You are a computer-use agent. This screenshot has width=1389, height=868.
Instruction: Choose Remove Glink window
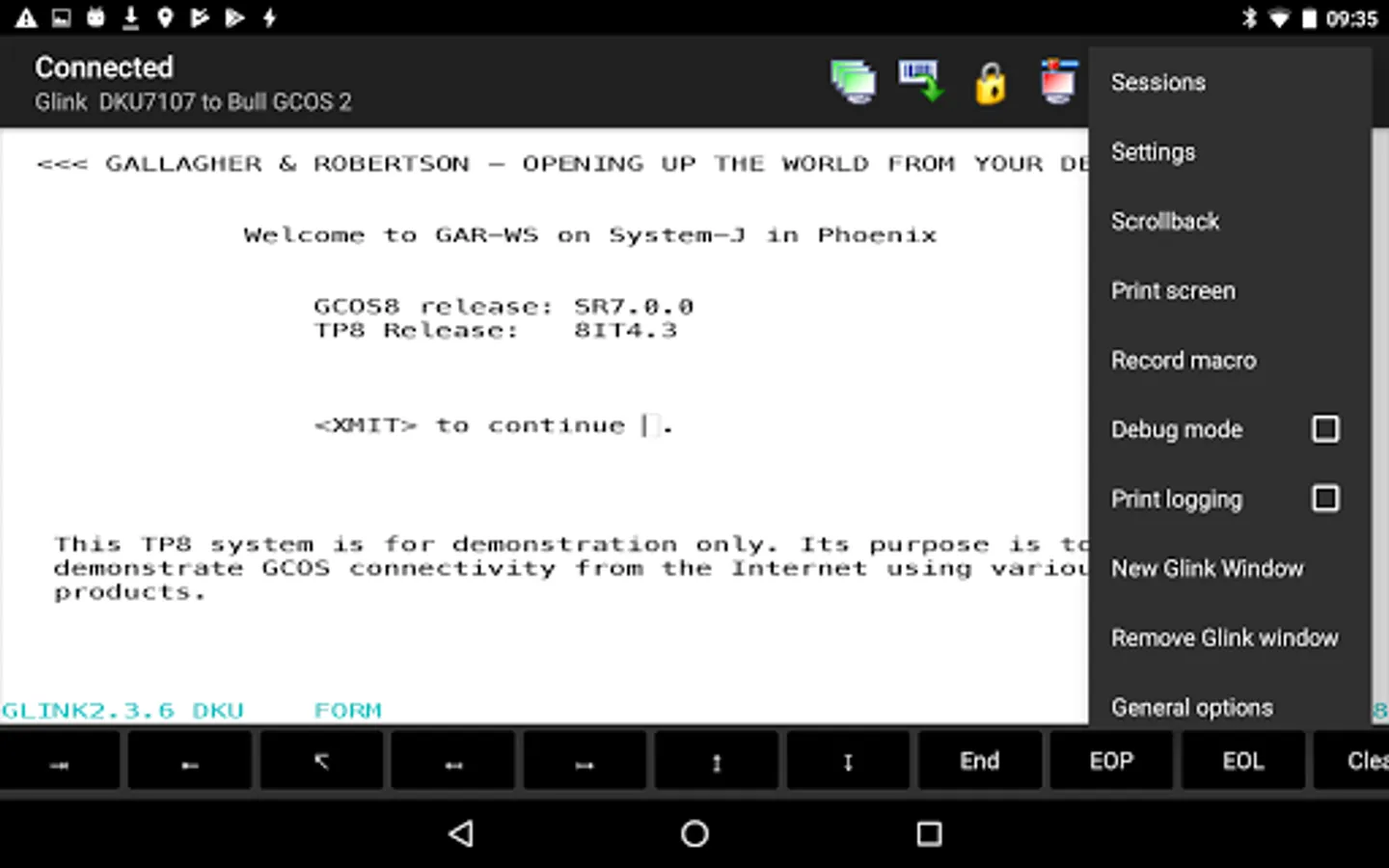[1230, 637]
